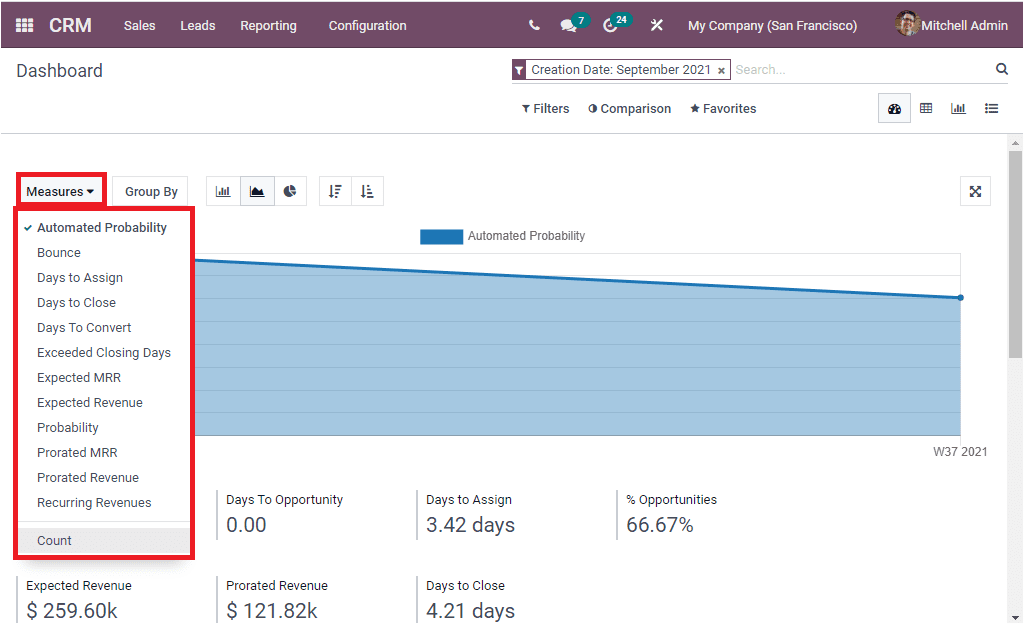Screen dimensions: 1024x624
Task: Open the Measures dropdown
Action: (x=61, y=190)
